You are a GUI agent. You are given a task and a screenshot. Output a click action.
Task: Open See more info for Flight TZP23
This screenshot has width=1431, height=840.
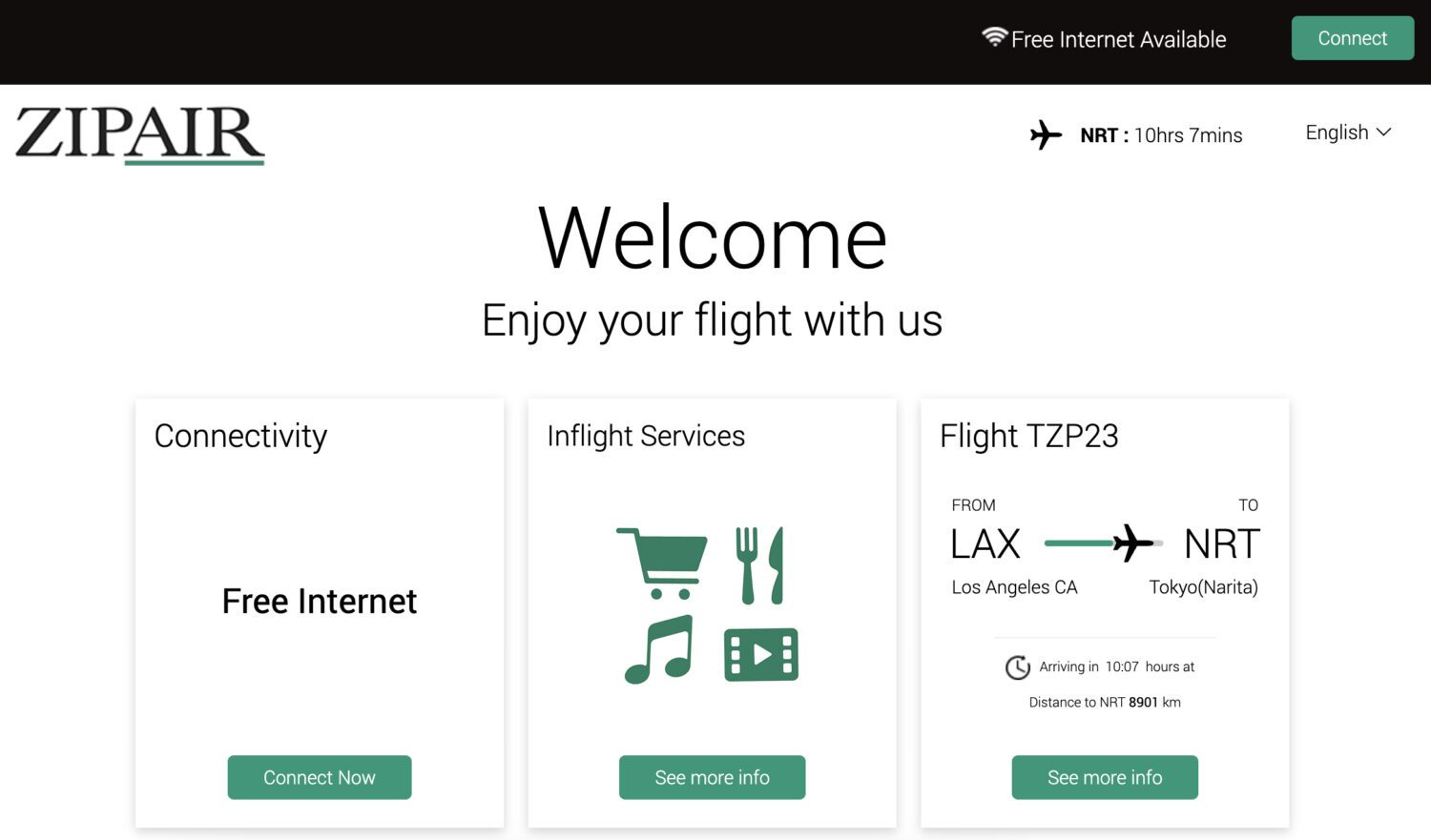click(1104, 777)
